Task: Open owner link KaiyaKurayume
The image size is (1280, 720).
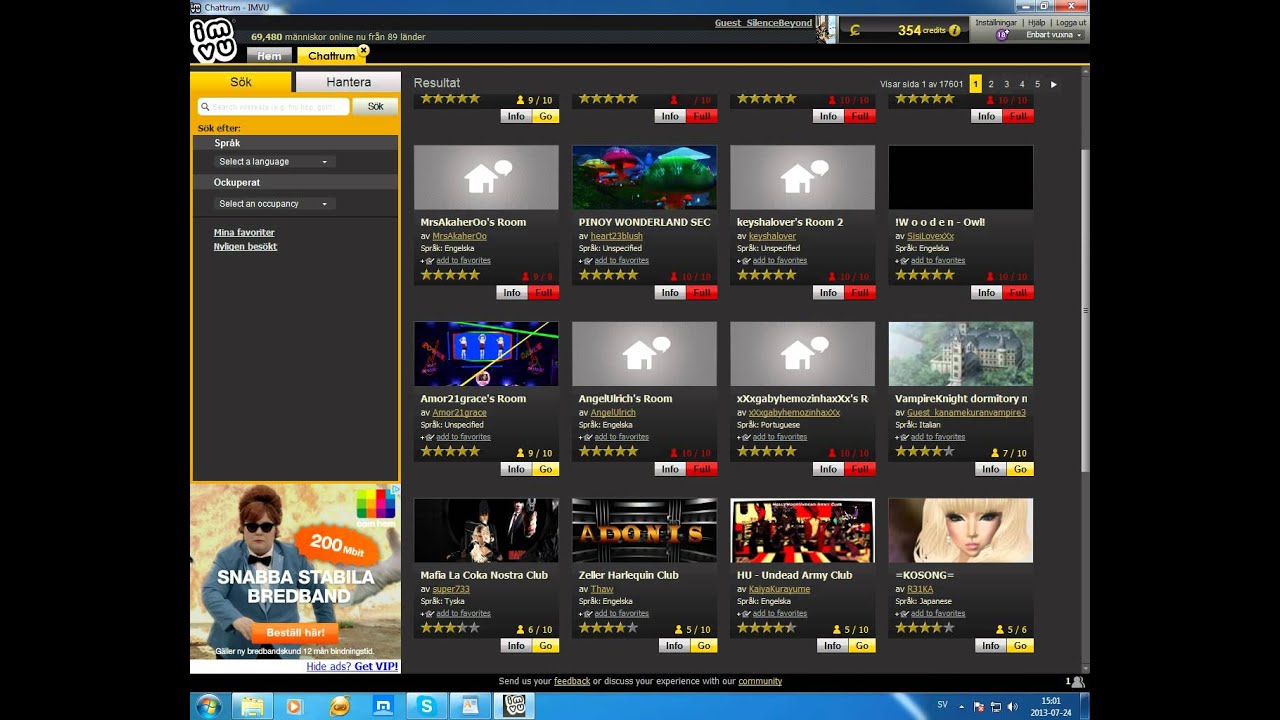Action: coord(779,590)
